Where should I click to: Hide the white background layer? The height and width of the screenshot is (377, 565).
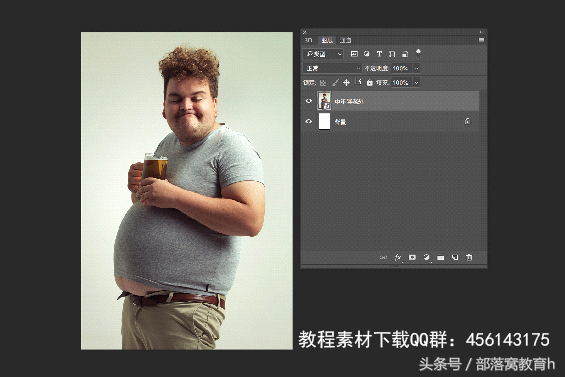click(308, 121)
